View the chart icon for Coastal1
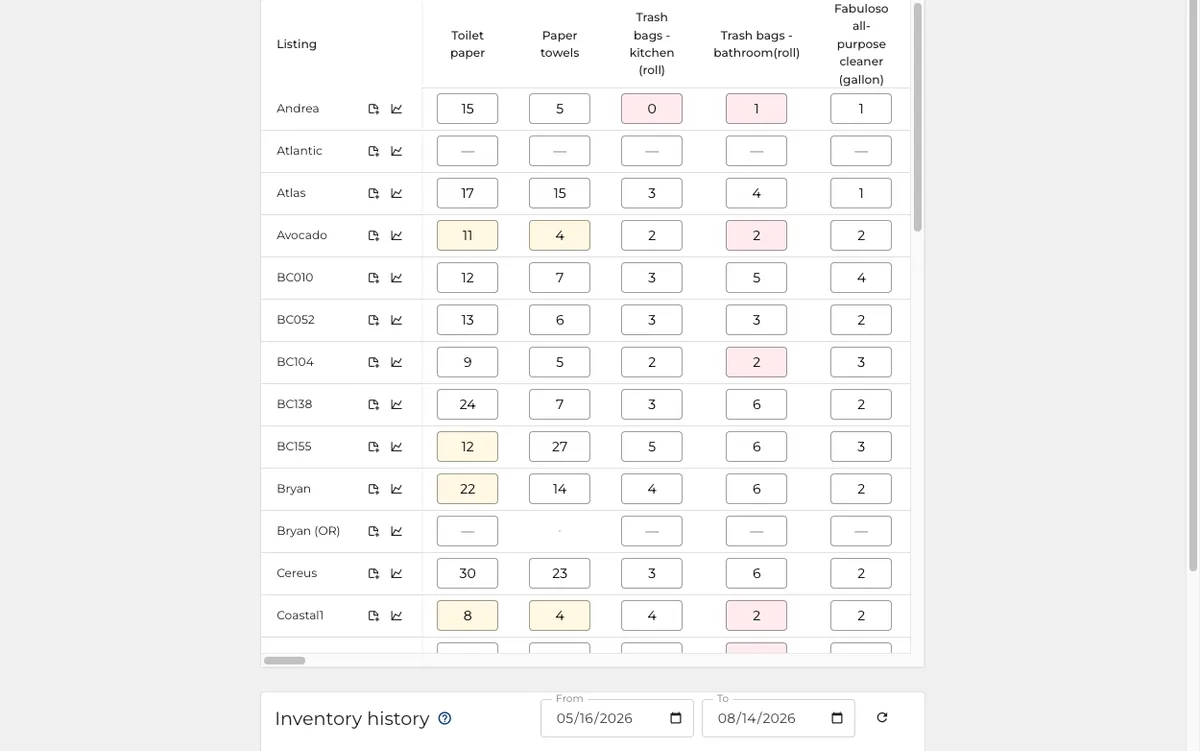 point(396,616)
